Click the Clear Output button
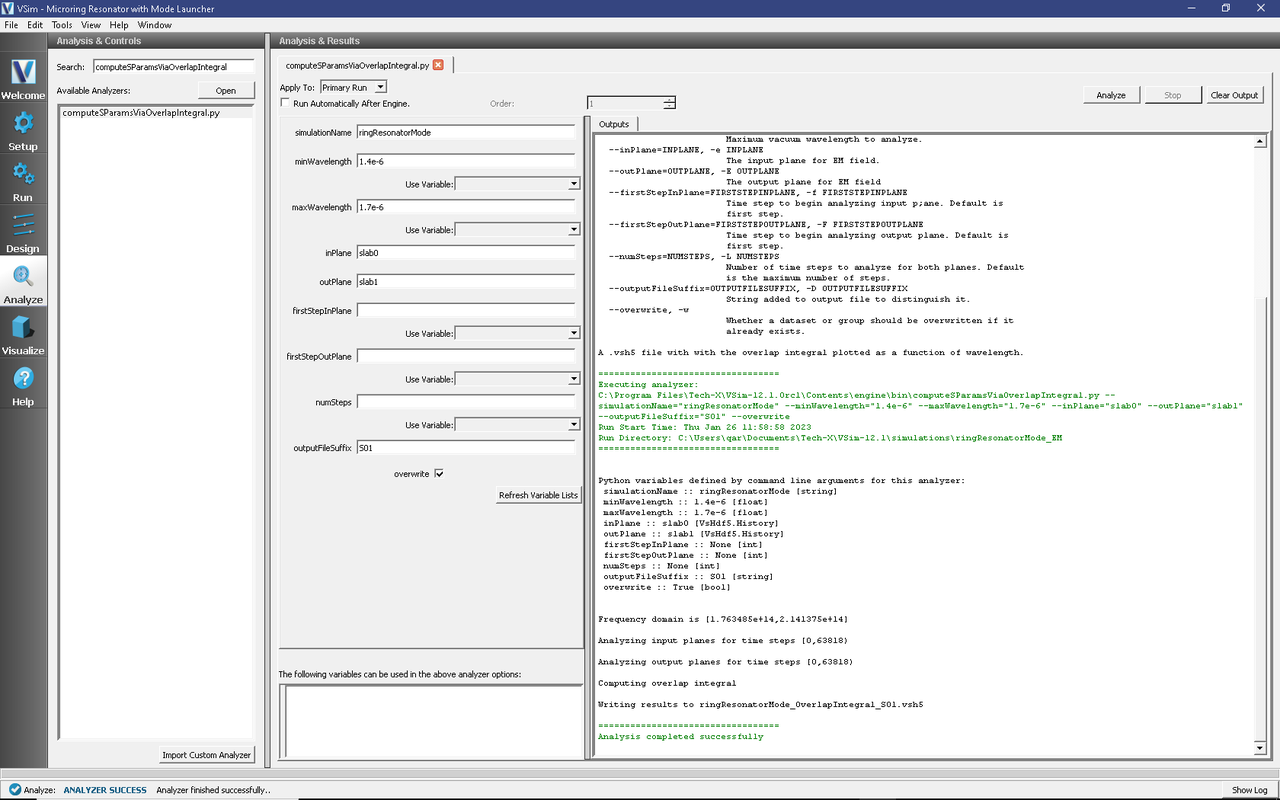 pos(1234,95)
